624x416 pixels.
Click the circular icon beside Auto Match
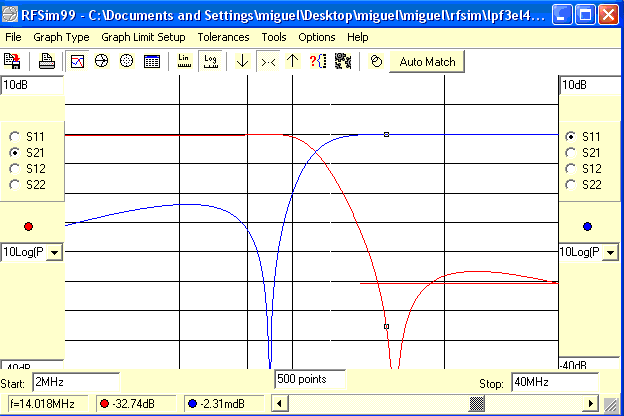pyautogui.click(x=376, y=61)
